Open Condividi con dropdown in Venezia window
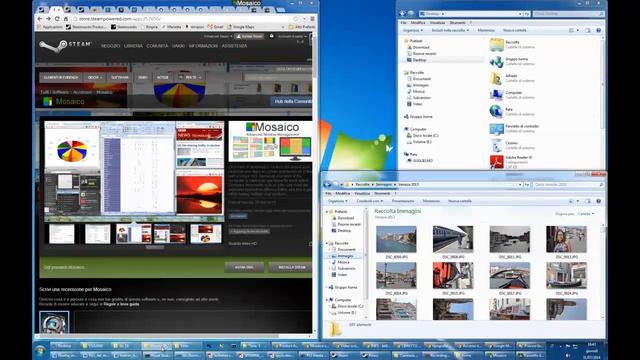The width and height of the screenshot is (640, 360). [369, 201]
